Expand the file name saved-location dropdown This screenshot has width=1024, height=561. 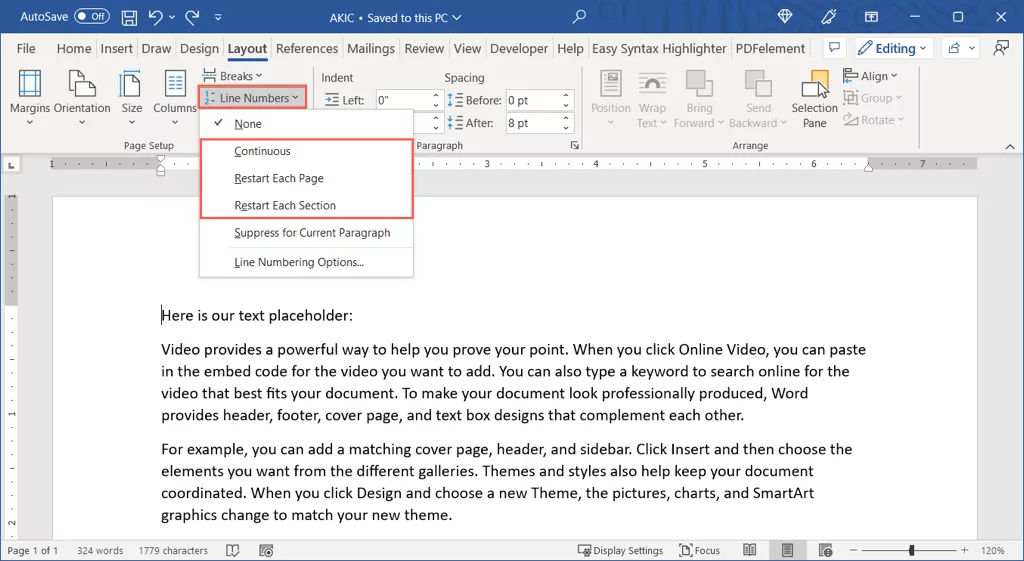[x=456, y=18]
